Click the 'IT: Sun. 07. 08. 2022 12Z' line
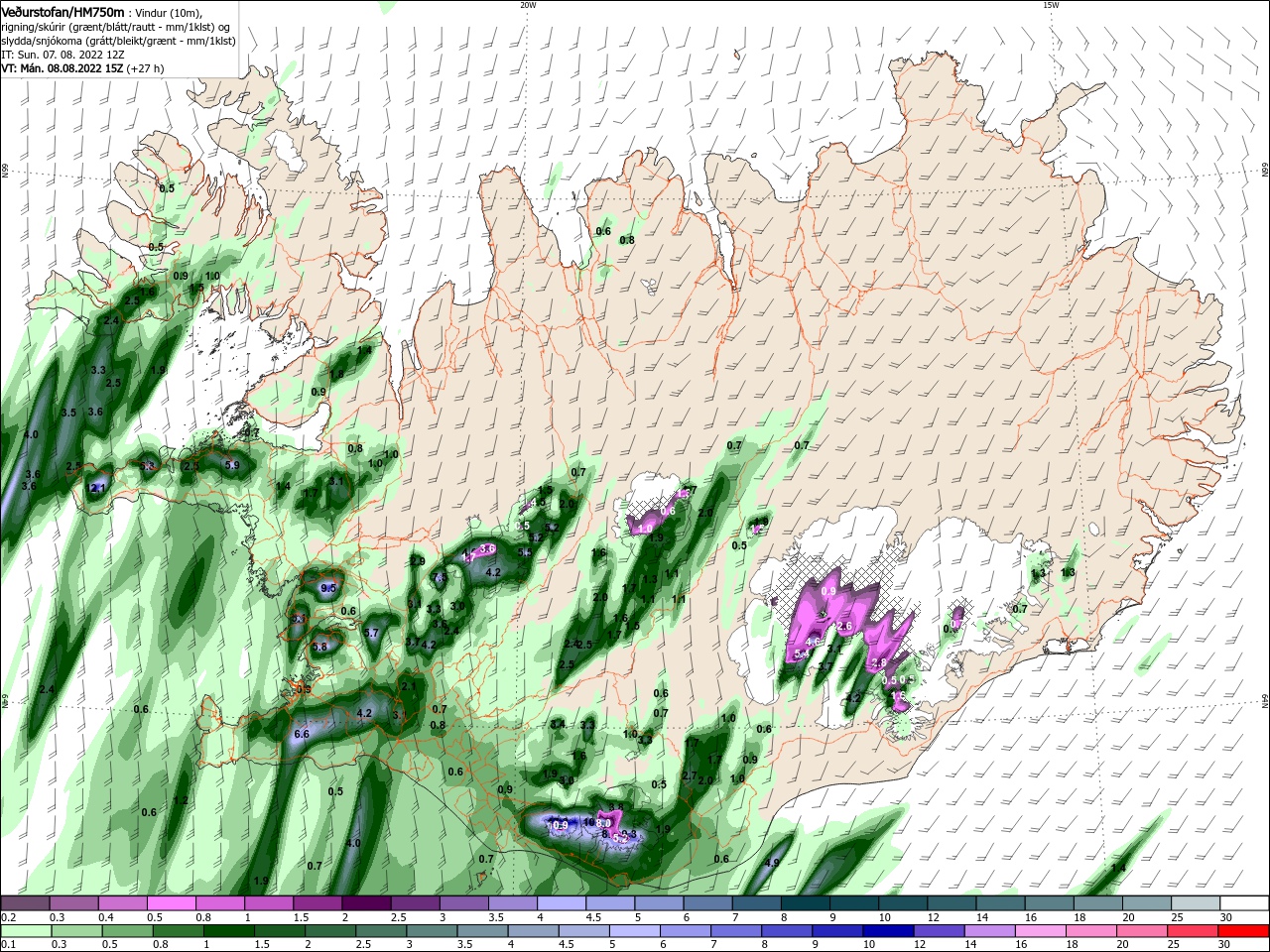 (61, 55)
